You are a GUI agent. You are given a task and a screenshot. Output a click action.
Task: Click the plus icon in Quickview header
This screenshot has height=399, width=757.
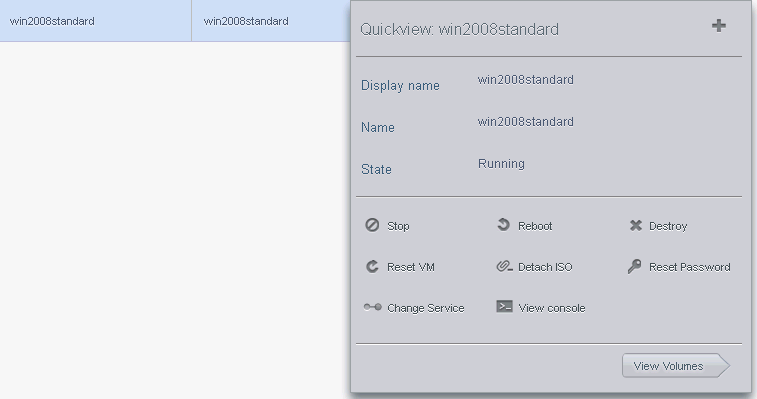coord(719,26)
